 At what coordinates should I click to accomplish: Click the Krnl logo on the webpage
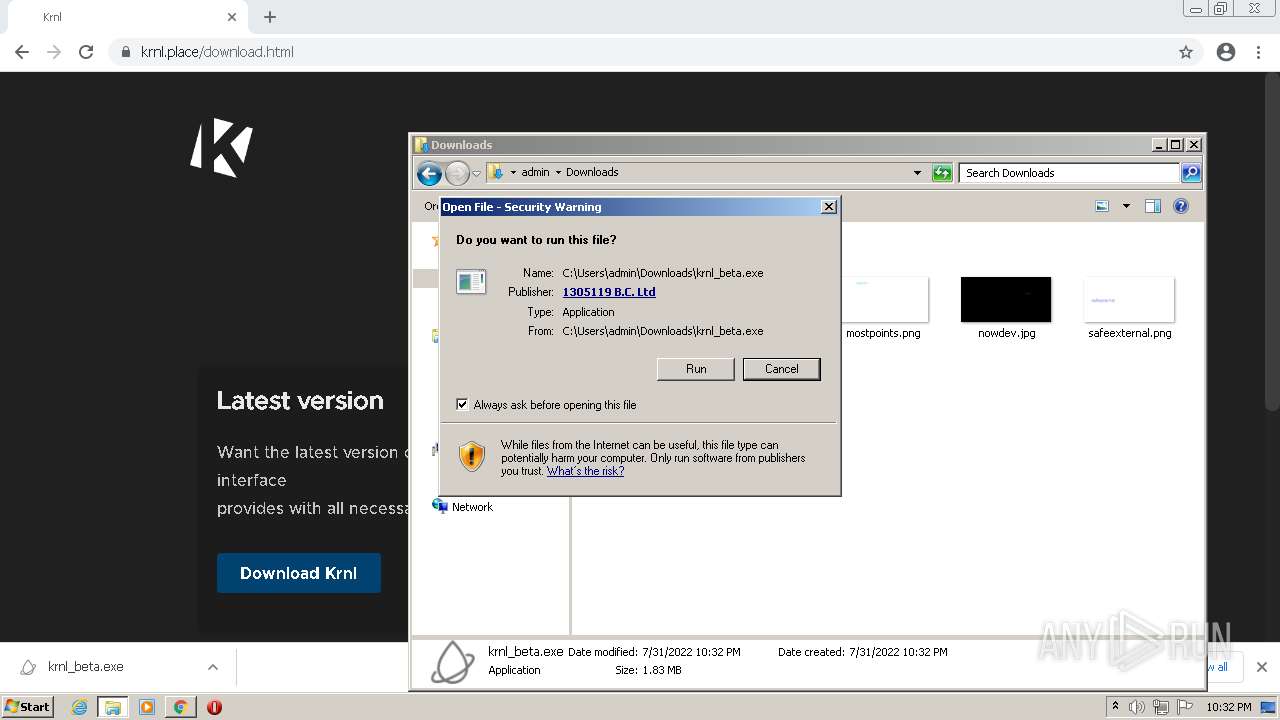coord(222,148)
